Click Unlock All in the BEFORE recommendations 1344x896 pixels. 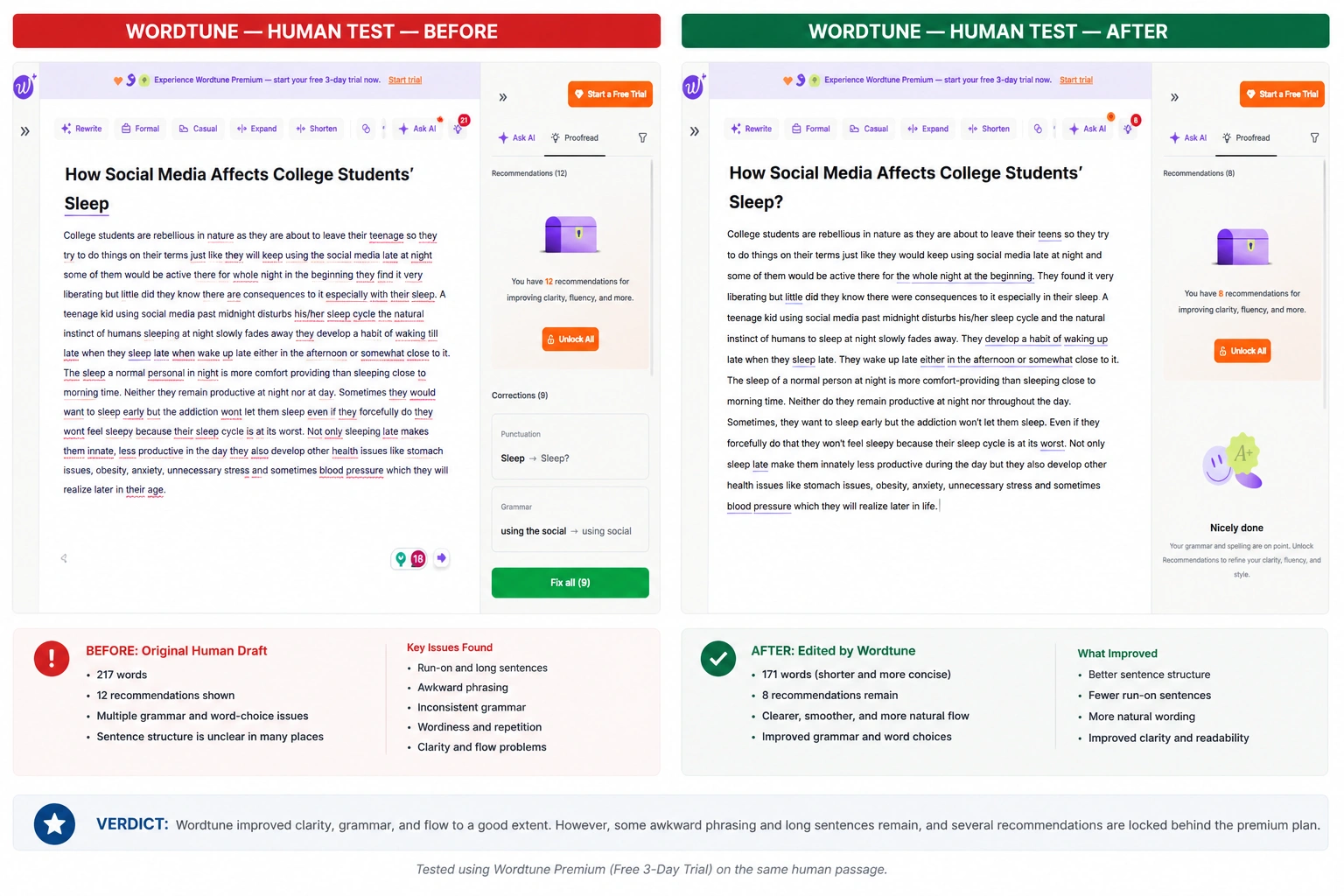570,339
